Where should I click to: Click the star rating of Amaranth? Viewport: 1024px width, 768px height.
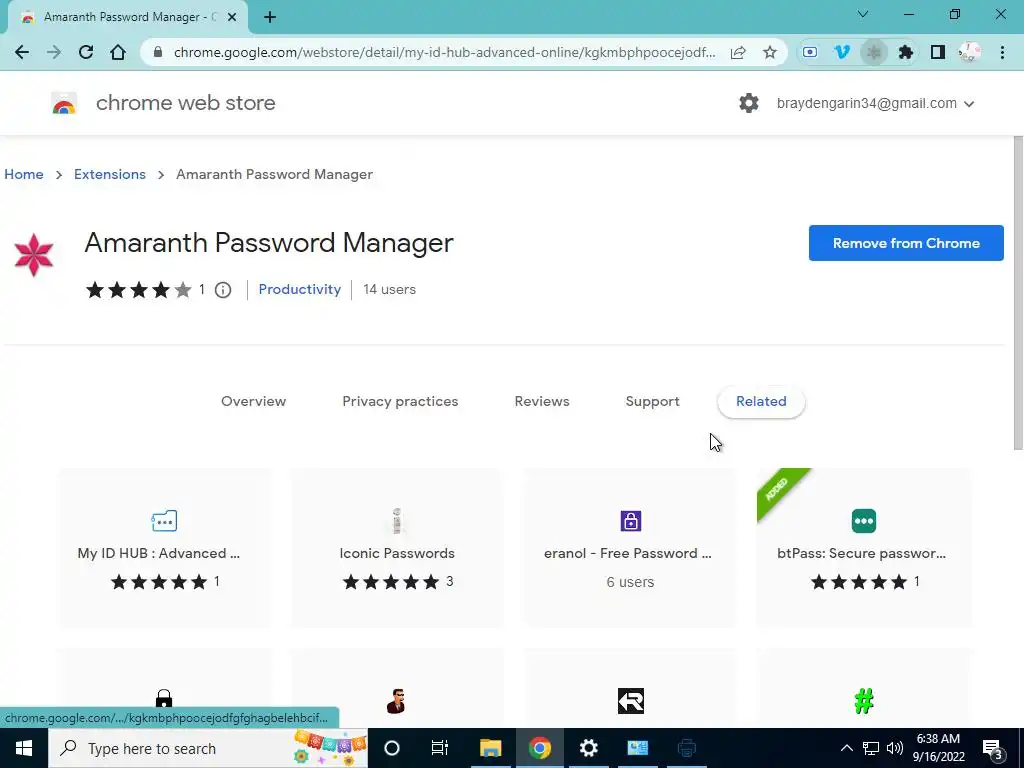tap(138, 290)
